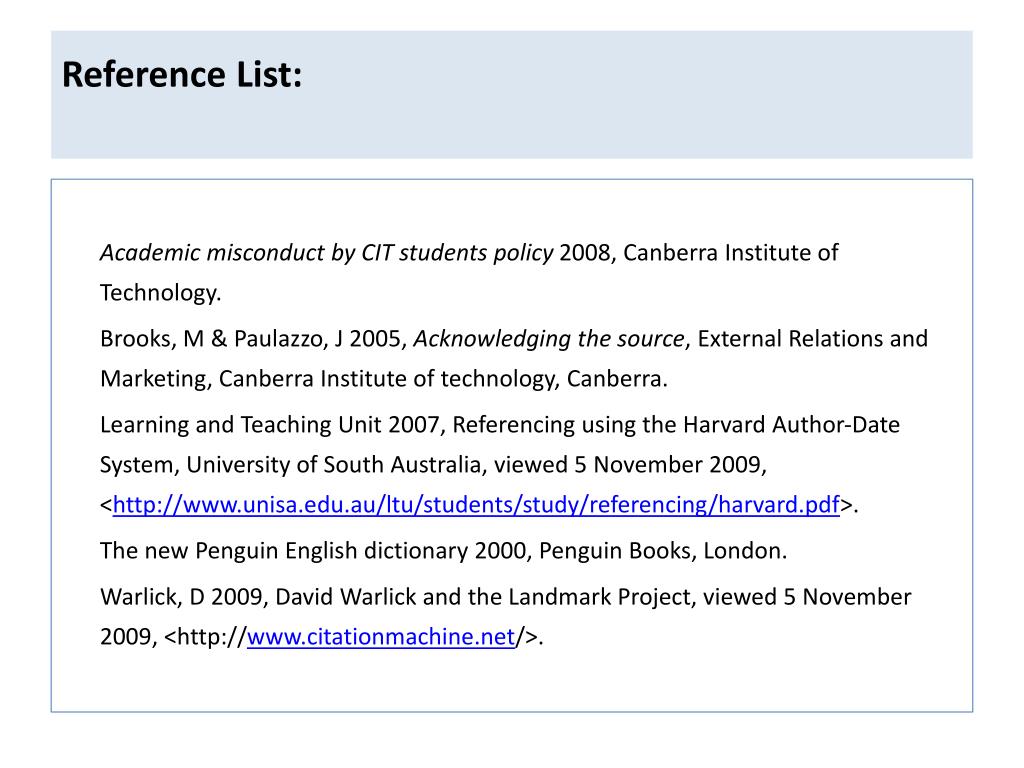Click the word Technology ending the first reference
The height and width of the screenshot is (768, 1024).
point(161,293)
